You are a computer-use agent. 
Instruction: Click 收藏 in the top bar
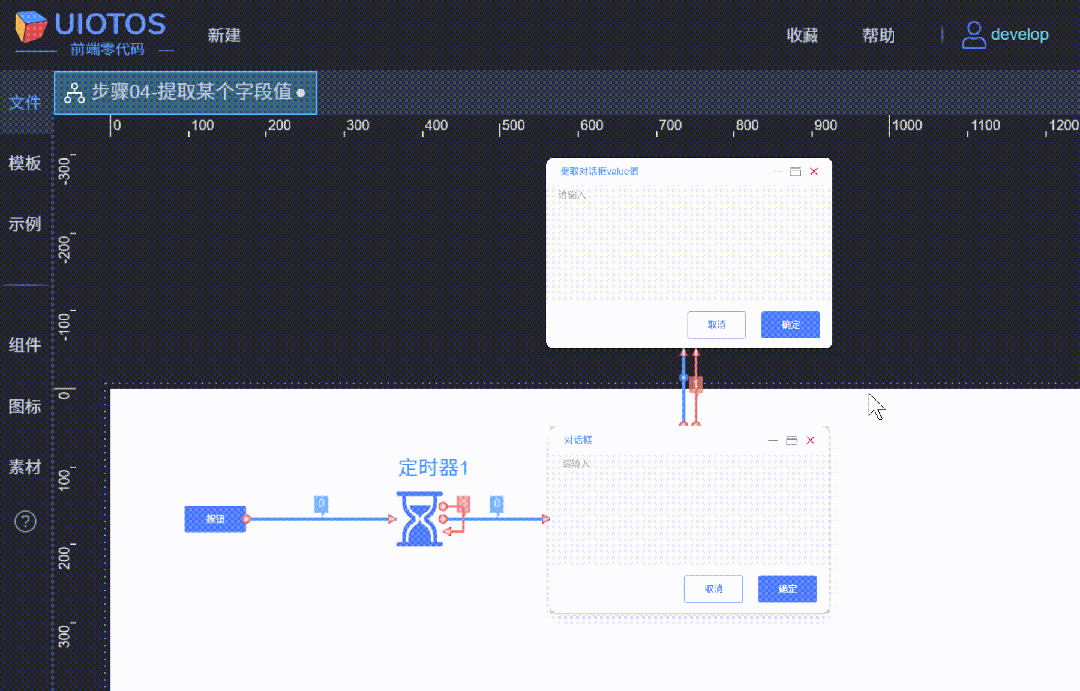(x=802, y=35)
